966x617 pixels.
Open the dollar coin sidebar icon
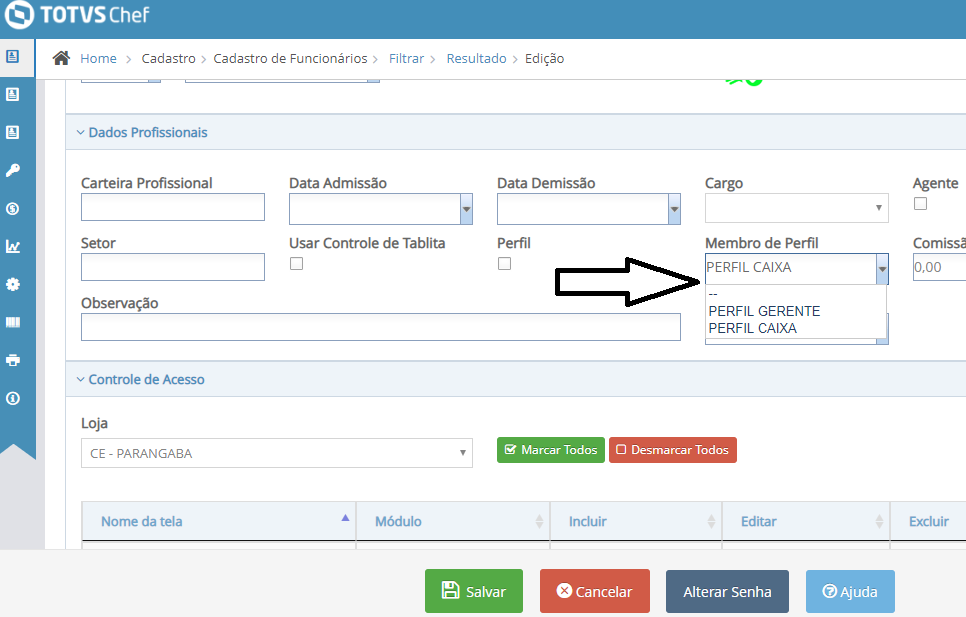coord(12,209)
